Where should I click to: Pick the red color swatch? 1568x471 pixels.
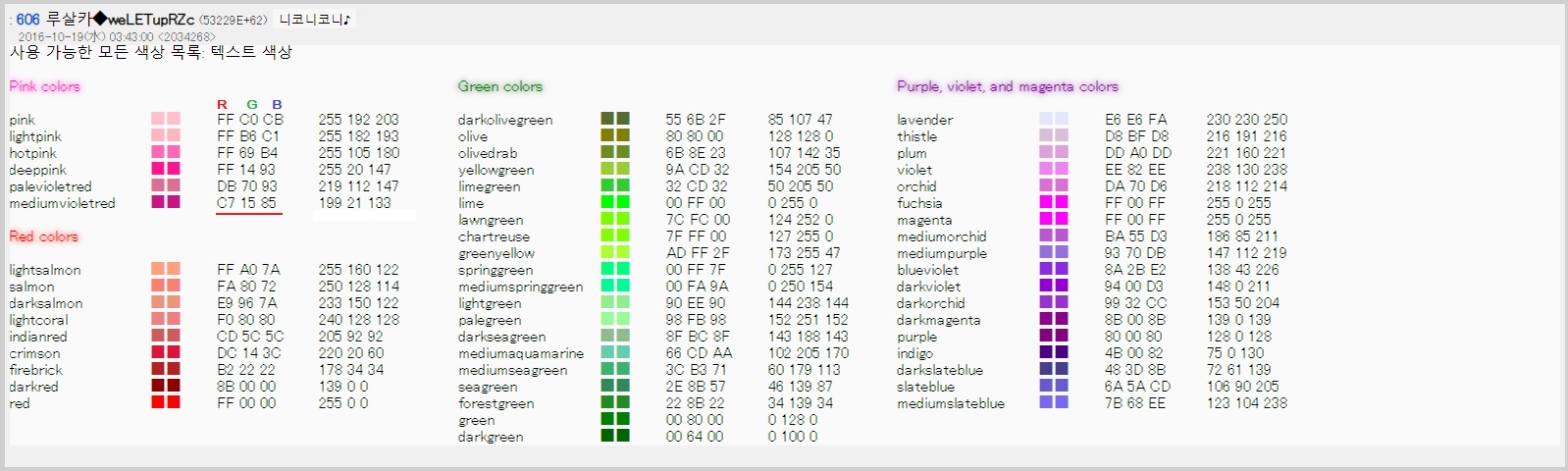tap(165, 402)
